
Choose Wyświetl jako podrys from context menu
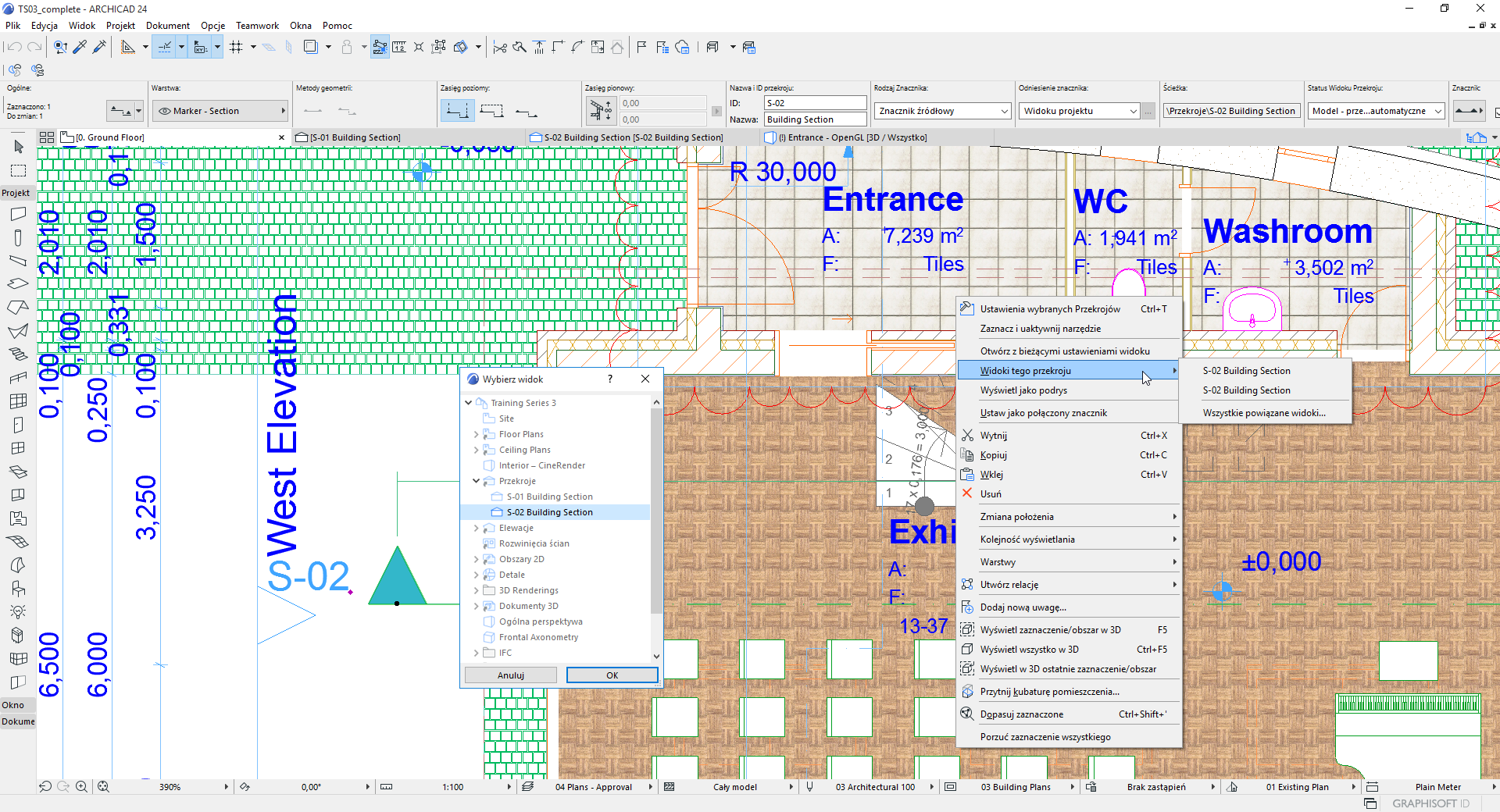click(1023, 390)
